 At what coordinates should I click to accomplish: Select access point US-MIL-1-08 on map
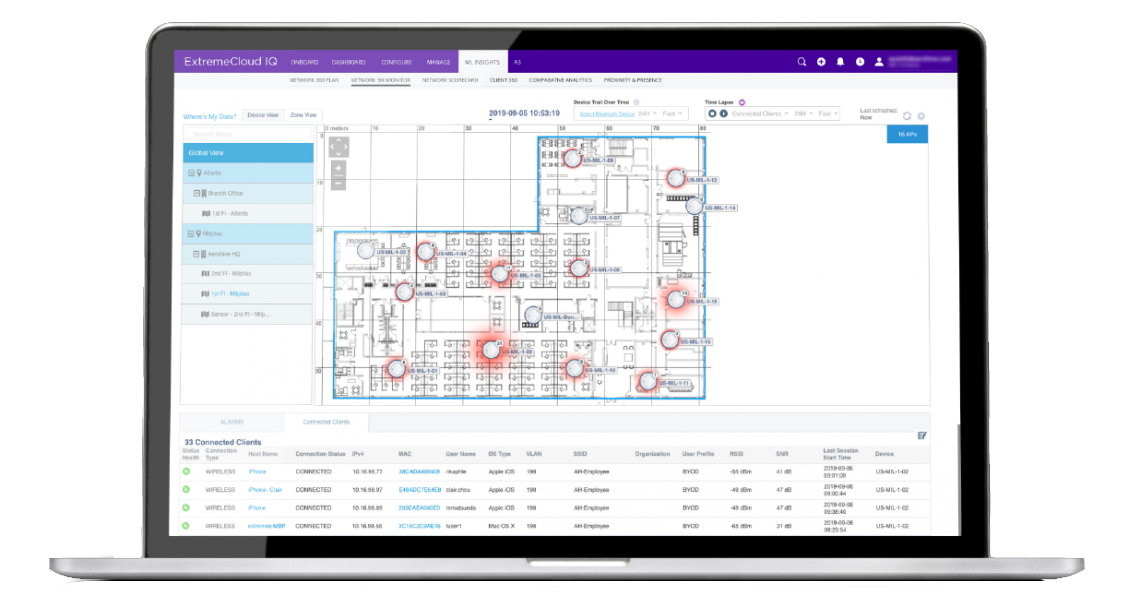[x=579, y=268]
